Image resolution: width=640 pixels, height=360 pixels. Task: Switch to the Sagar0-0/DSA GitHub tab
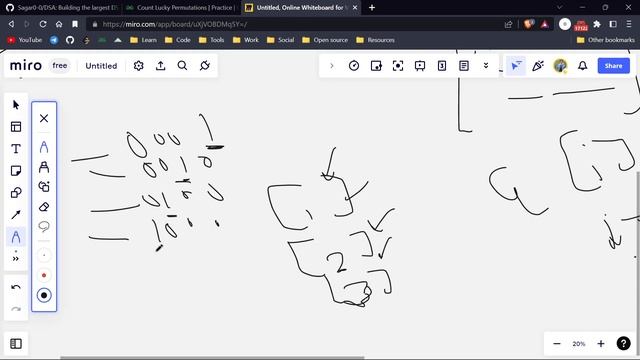click(x=61, y=8)
